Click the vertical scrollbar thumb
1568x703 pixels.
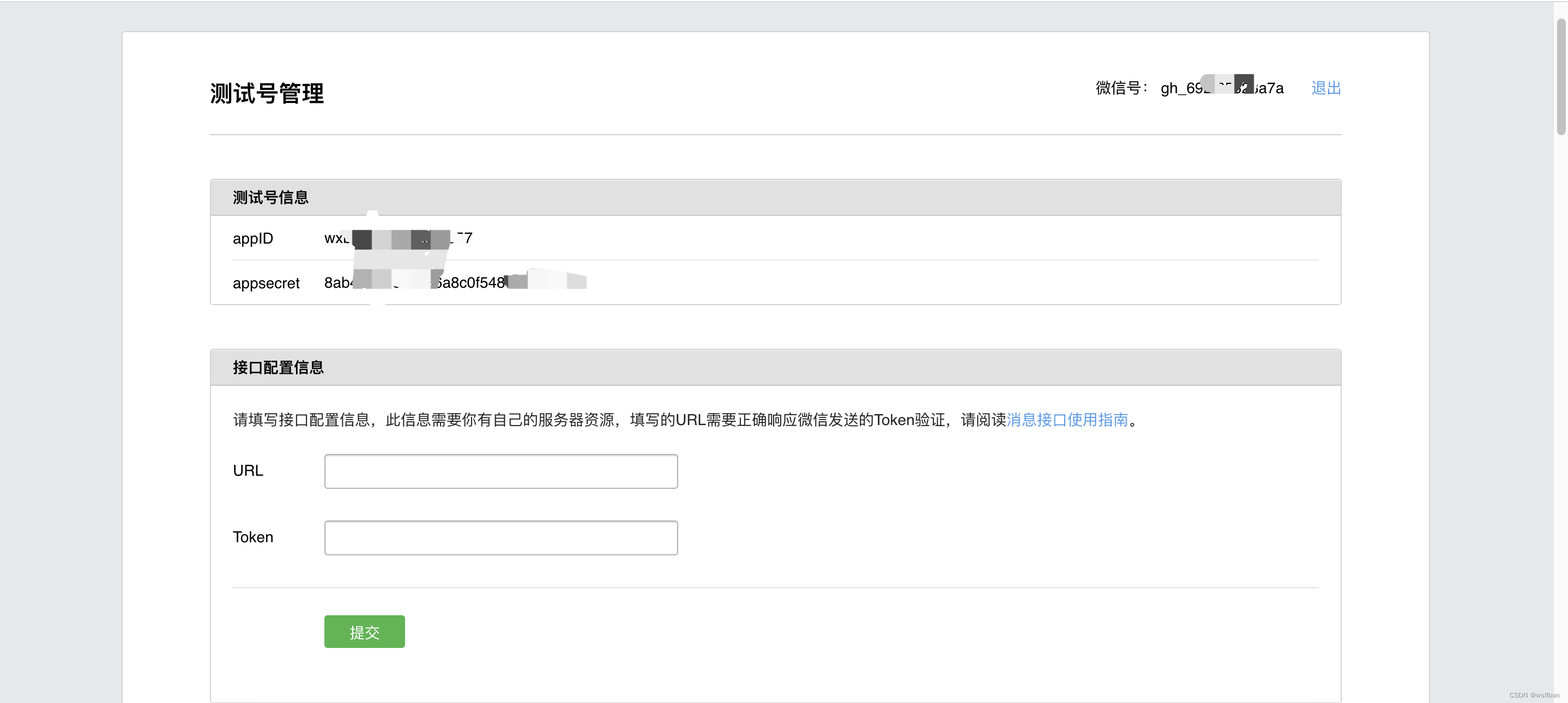point(1561,76)
